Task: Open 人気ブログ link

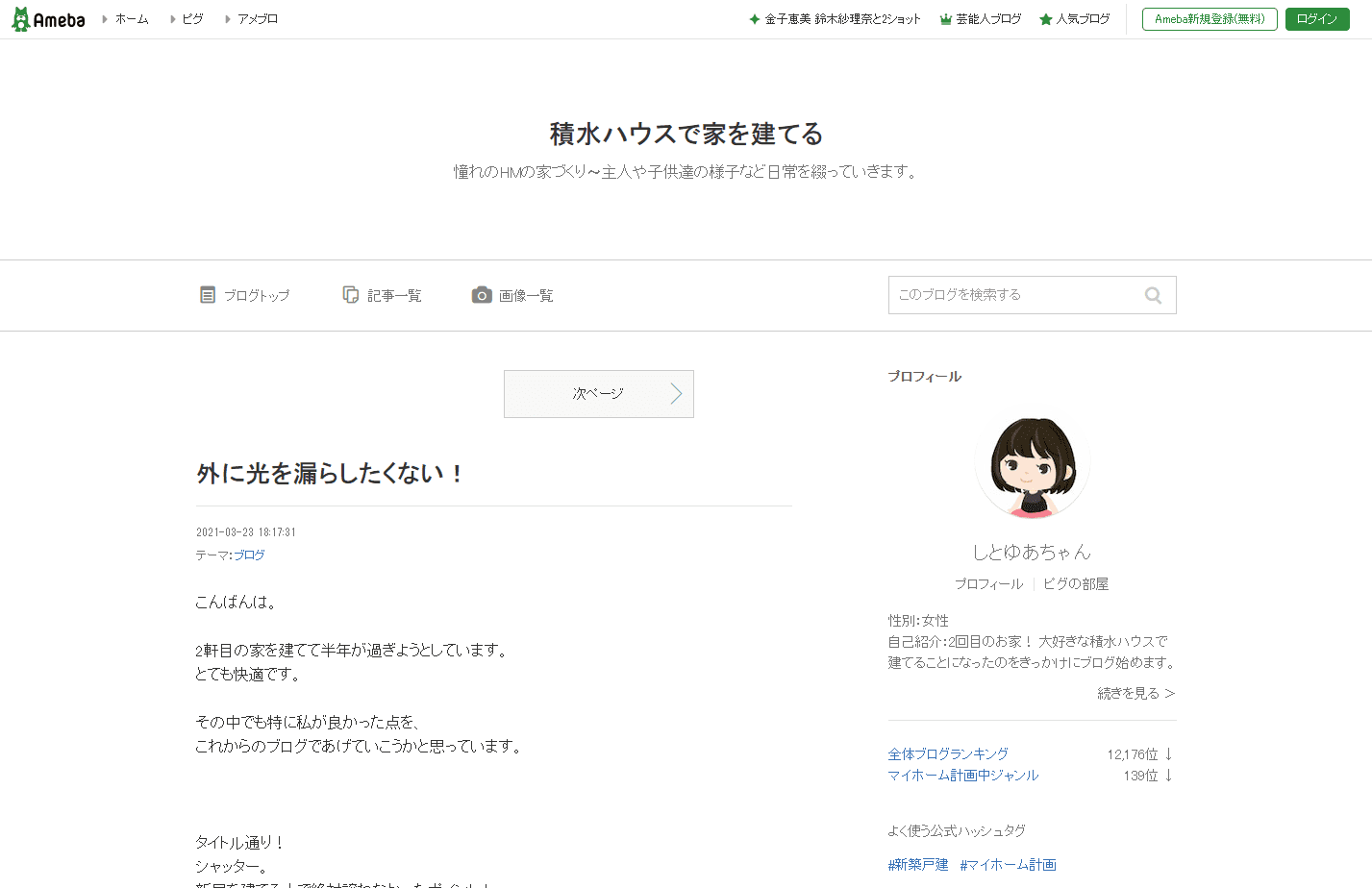Action: point(1083,19)
